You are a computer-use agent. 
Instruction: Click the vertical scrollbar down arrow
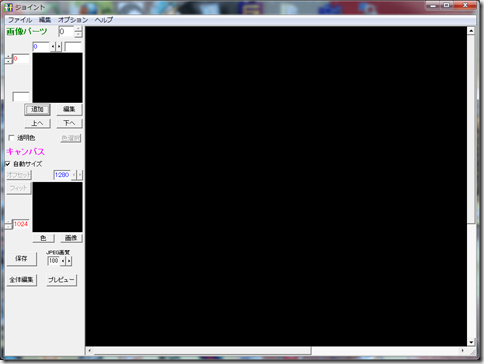point(471,342)
